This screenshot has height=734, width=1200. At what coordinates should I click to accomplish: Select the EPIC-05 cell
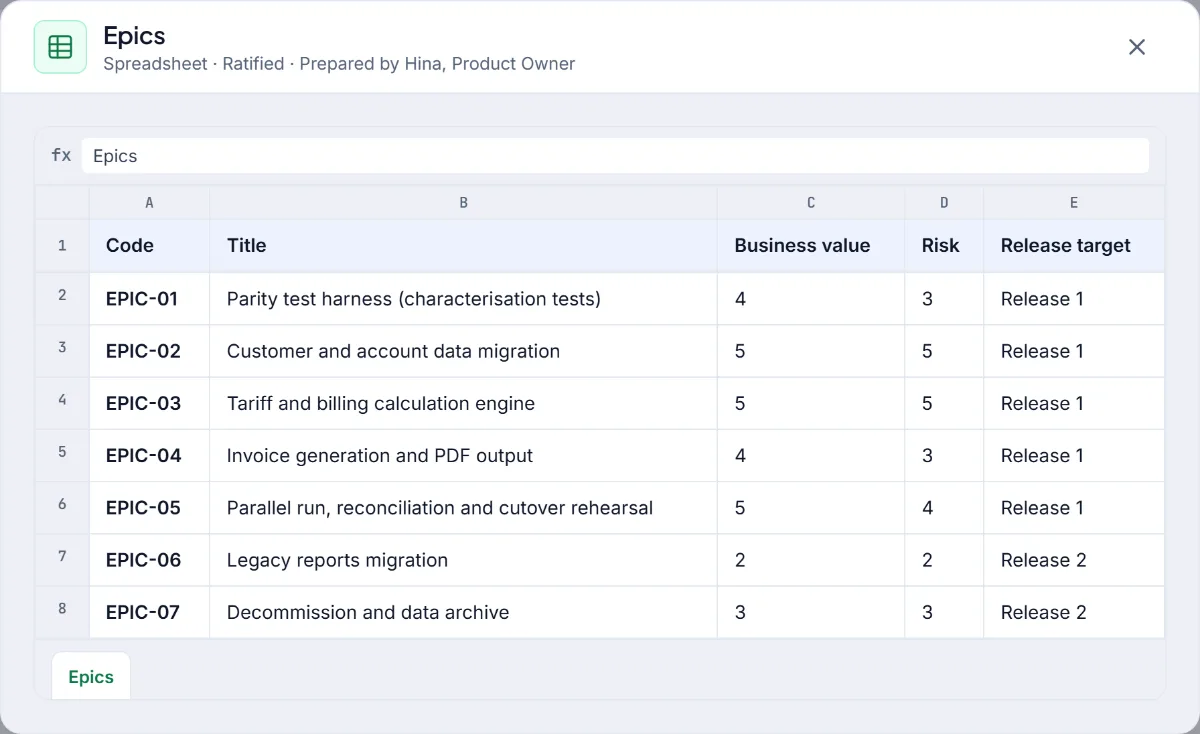click(149, 507)
